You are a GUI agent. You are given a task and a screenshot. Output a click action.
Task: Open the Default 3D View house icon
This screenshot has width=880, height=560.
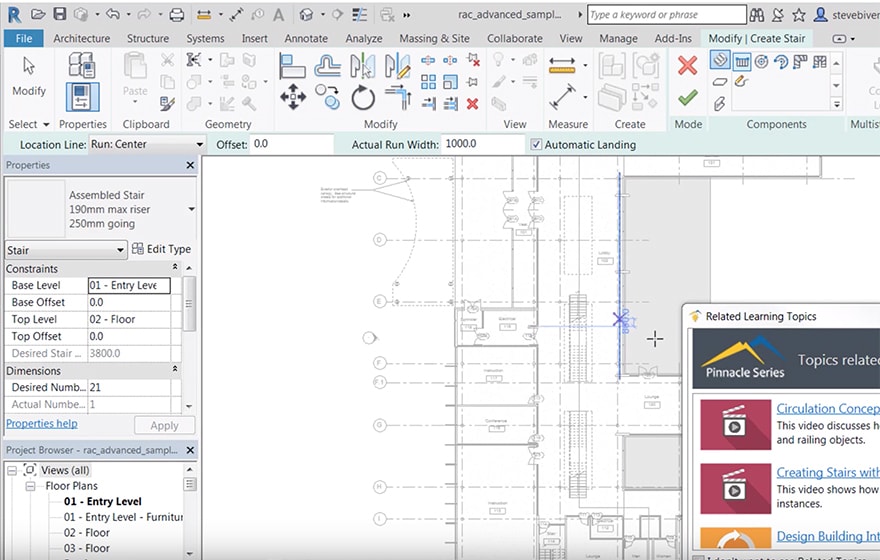(306, 15)
